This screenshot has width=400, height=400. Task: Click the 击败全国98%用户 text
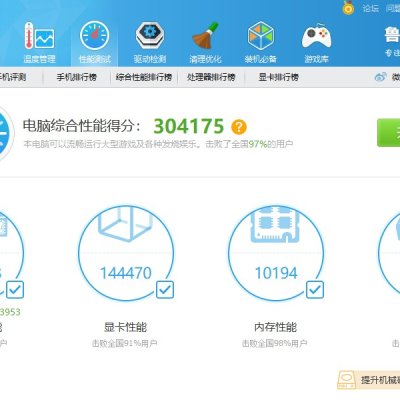275,343
